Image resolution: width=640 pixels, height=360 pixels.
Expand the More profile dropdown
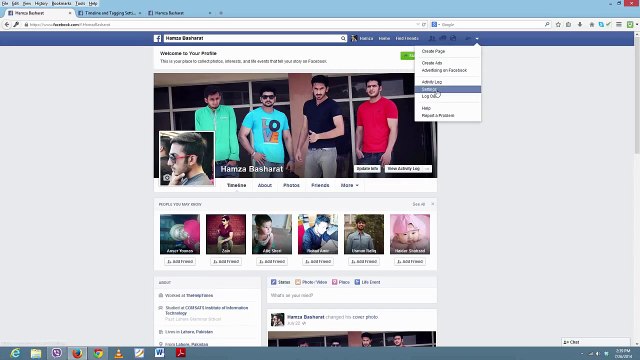click(x=349, y=185)
